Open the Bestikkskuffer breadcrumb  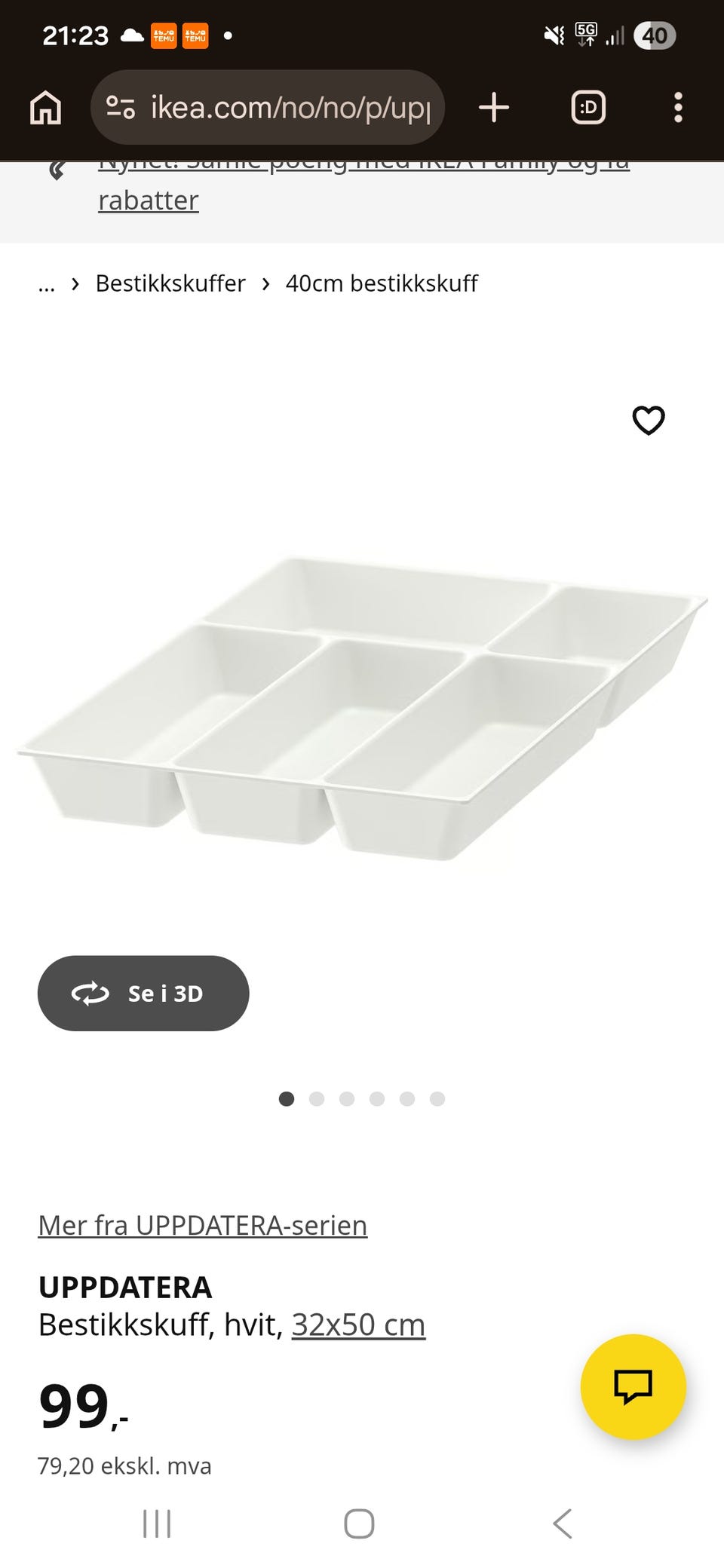click(x=170, y=283)
